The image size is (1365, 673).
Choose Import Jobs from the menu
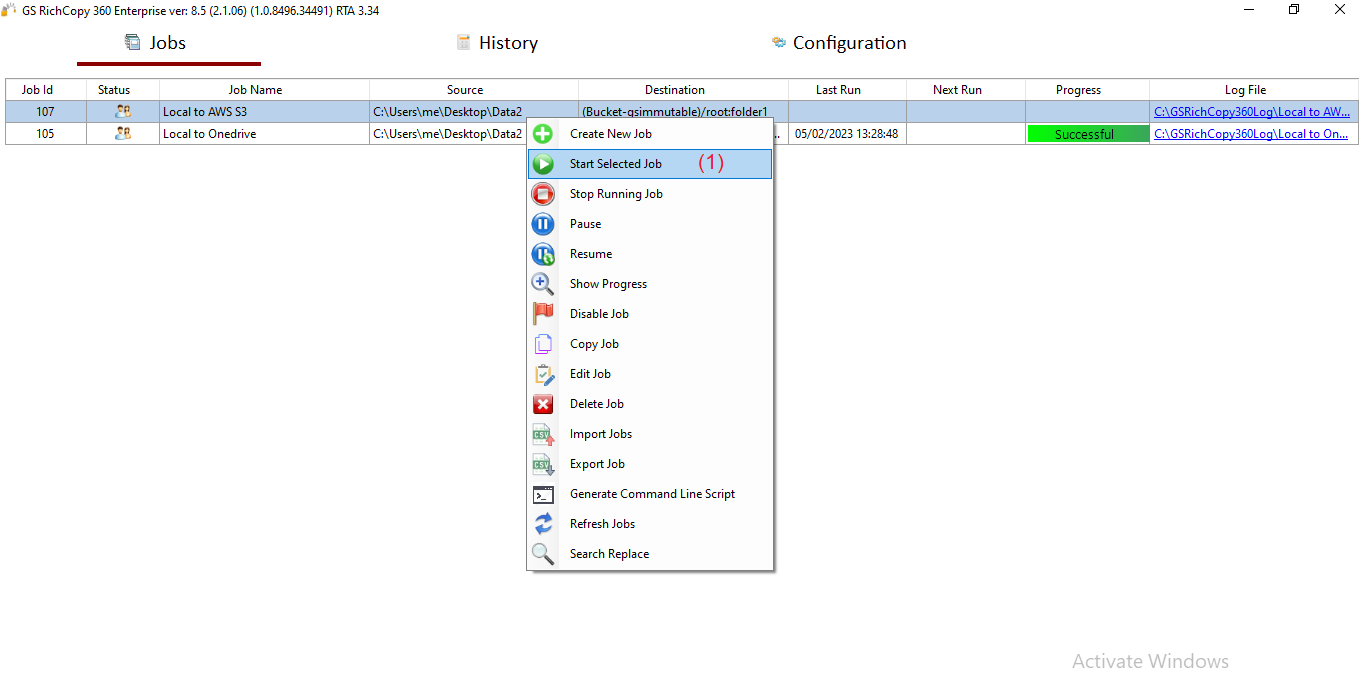pos(650,434)
